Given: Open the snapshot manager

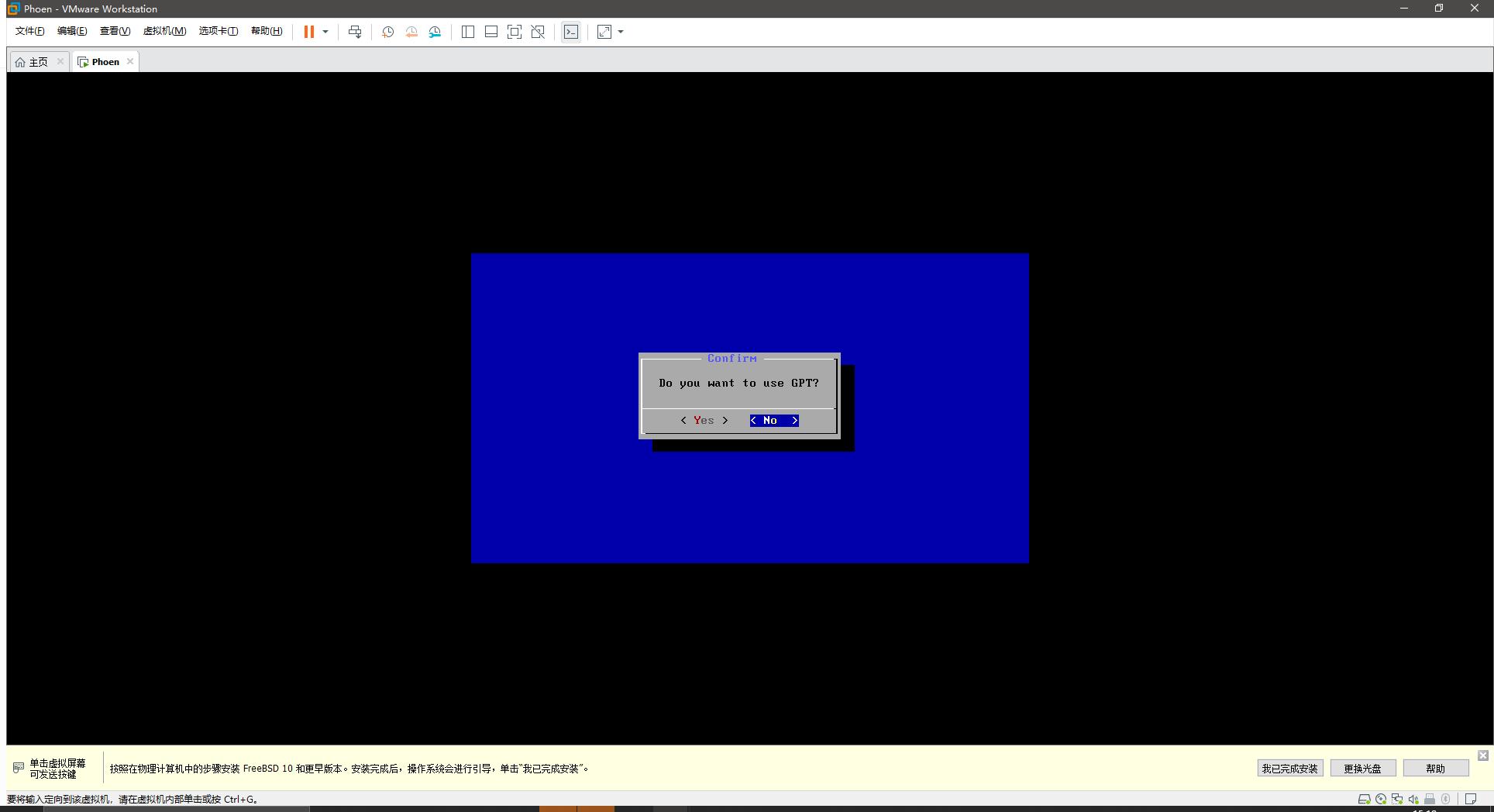Looking at the screenshot, I should [435, 32].
